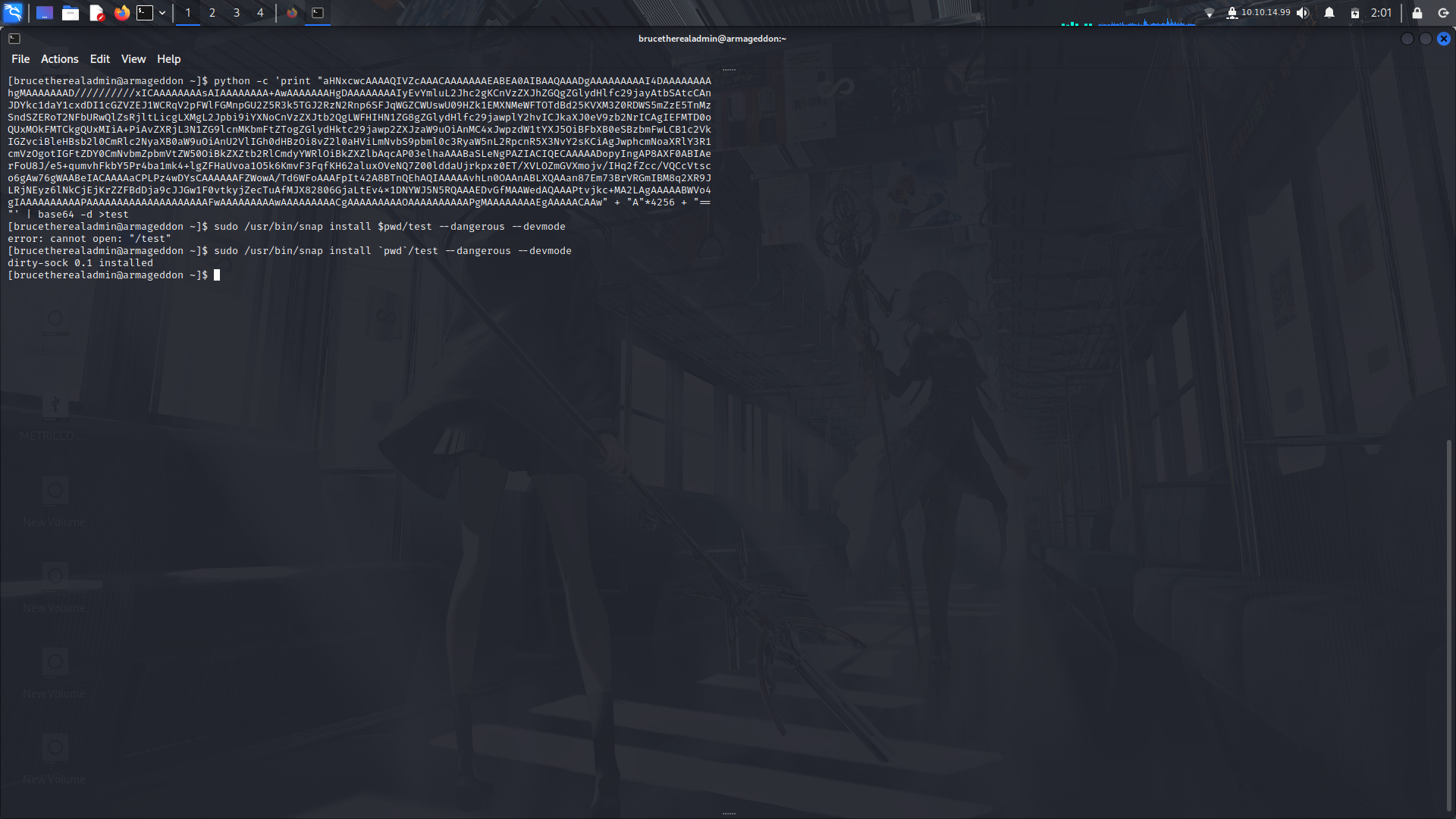Open the View menu in the terminal
Screen dimensions: 1456x819
coord(133,58)
